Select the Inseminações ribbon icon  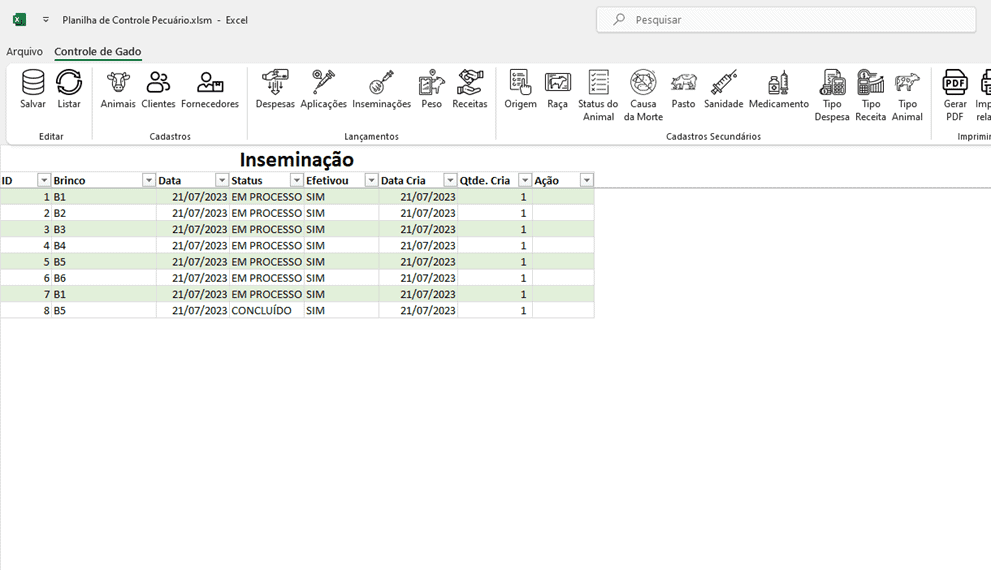(x=381, y=83)
